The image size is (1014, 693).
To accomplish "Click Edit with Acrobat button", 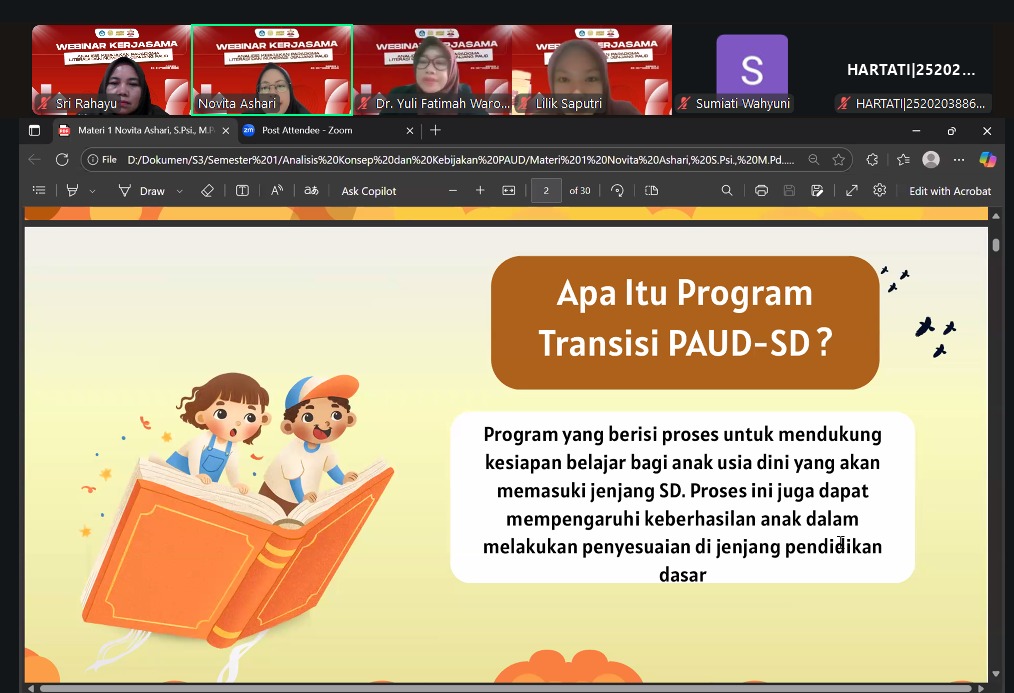I will point(949,191).
